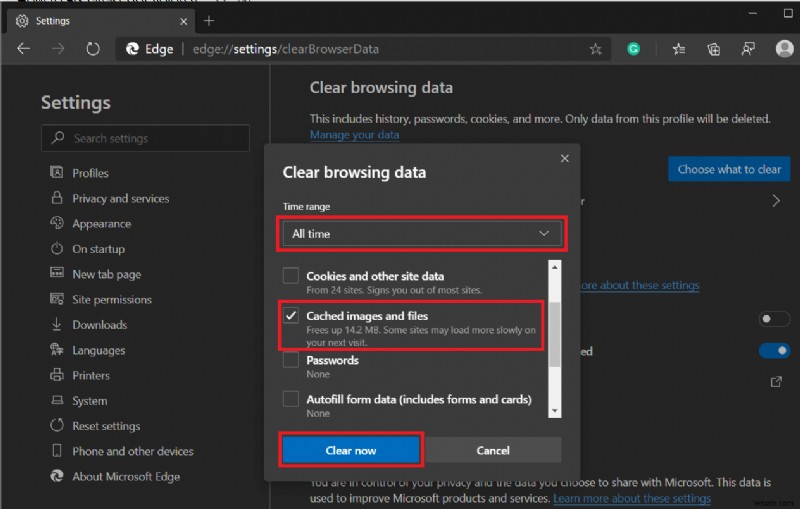Click the favorites star in address bar

coord(596,48)
